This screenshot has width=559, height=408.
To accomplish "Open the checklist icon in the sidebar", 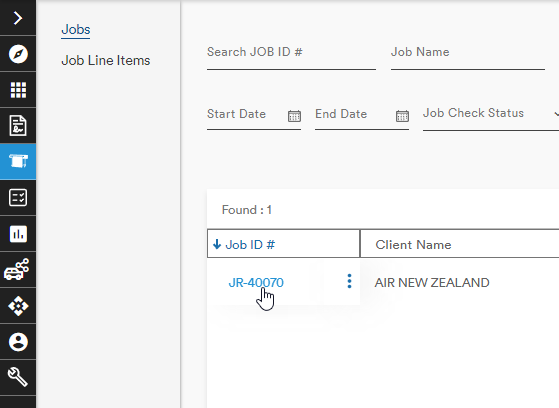I will coord(18,198).
